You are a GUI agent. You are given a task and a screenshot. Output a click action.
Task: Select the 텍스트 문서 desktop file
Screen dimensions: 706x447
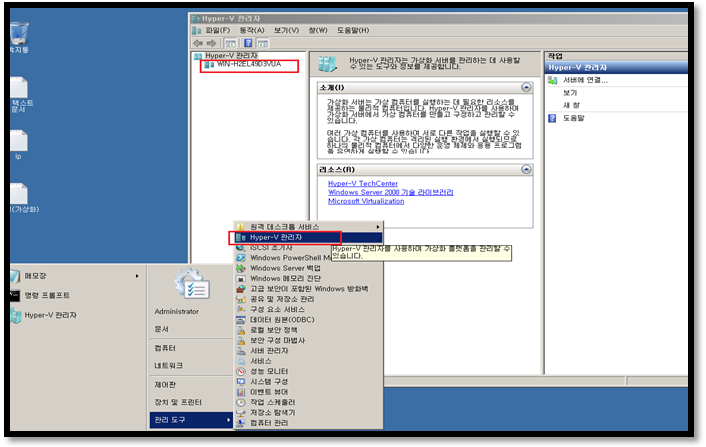tap(21, 95)
